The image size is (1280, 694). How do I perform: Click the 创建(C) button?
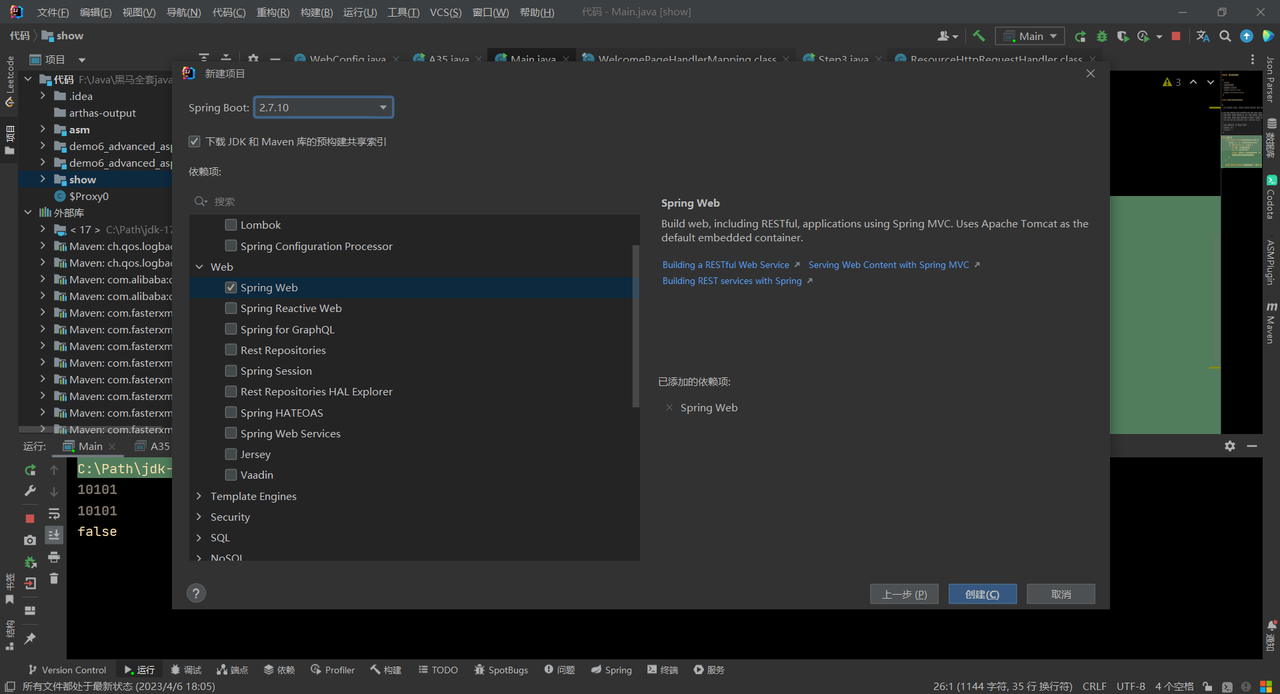(982, 594)
